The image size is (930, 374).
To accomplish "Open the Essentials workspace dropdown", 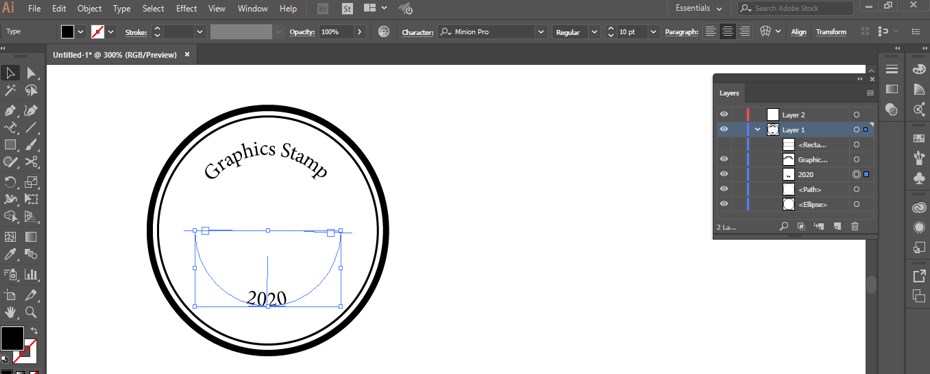I will 699,8.
